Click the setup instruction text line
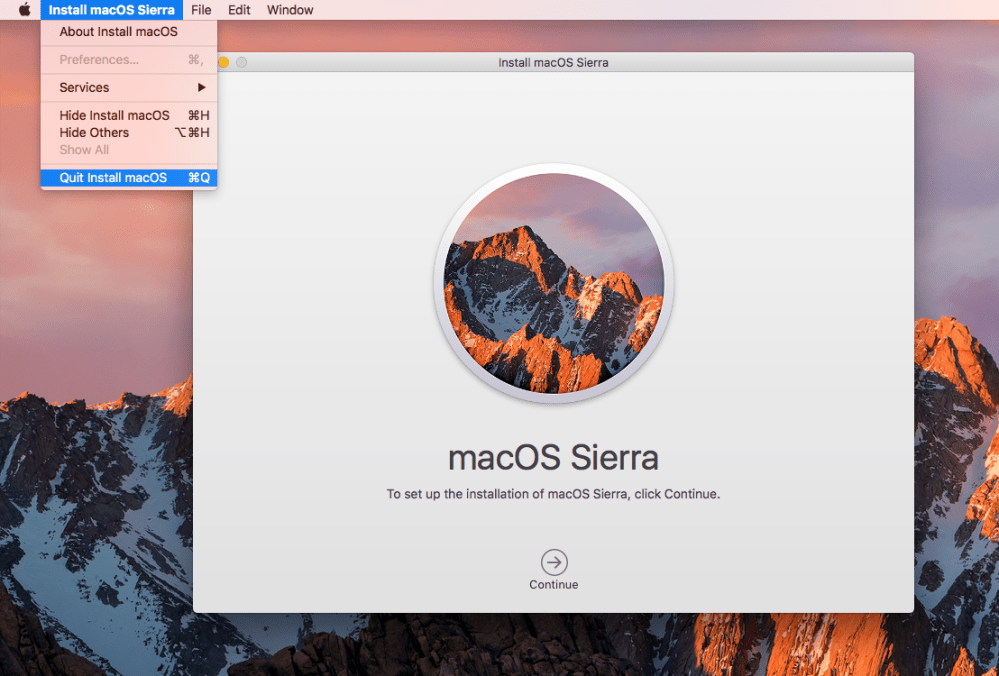The height and width of the screenshot is (676, 999). [x=553, y=494]
